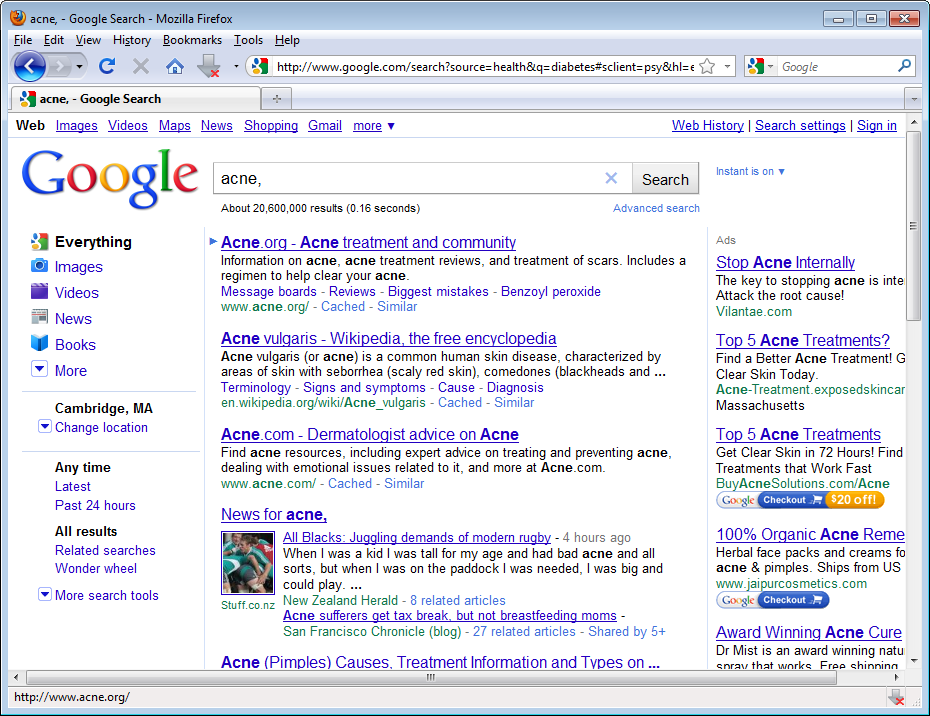
Task: Click the Firefox logo in the title bar
Action: click(18, 18)
